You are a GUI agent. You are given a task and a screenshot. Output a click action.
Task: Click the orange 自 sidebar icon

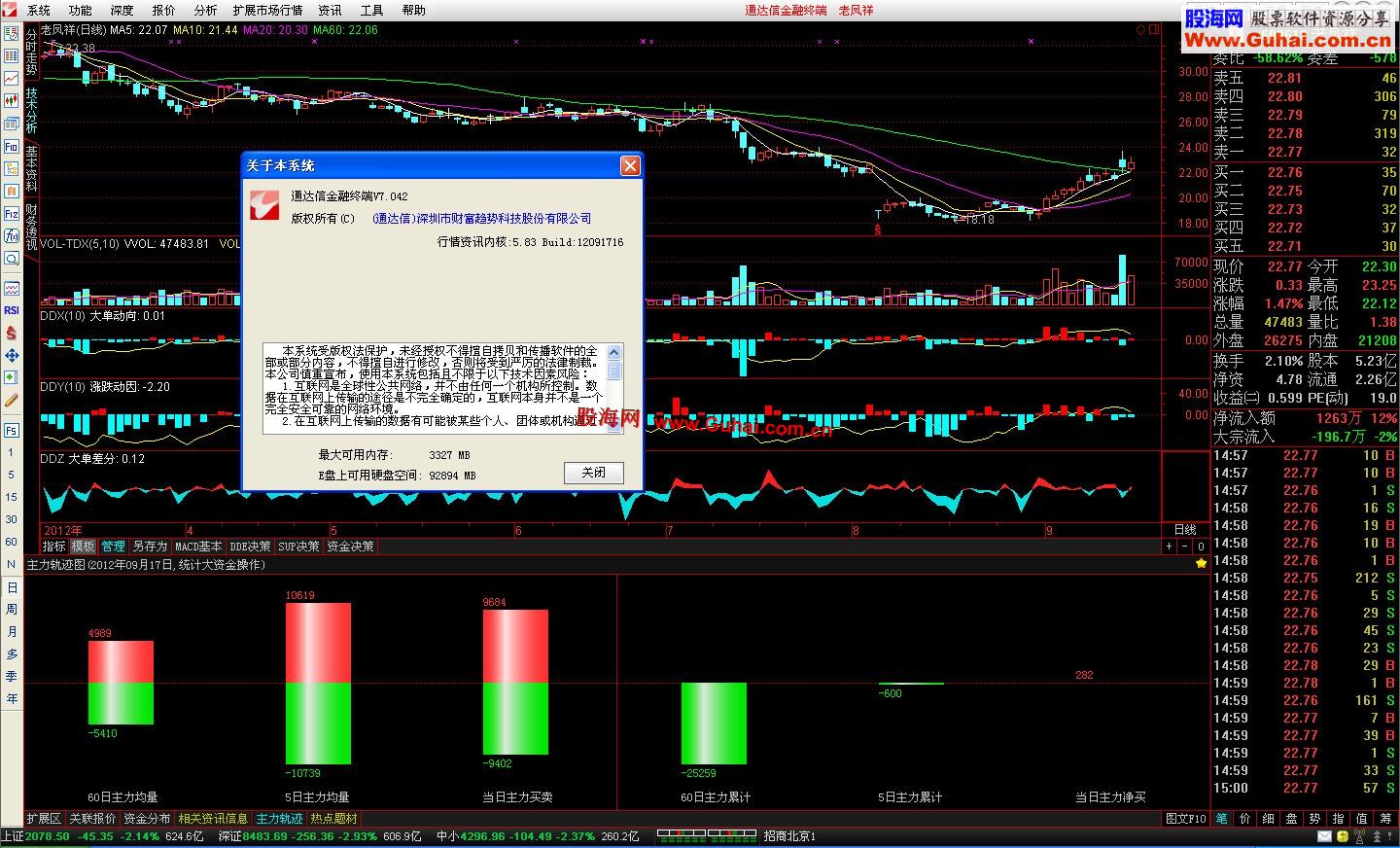click(x=12, y=192)
